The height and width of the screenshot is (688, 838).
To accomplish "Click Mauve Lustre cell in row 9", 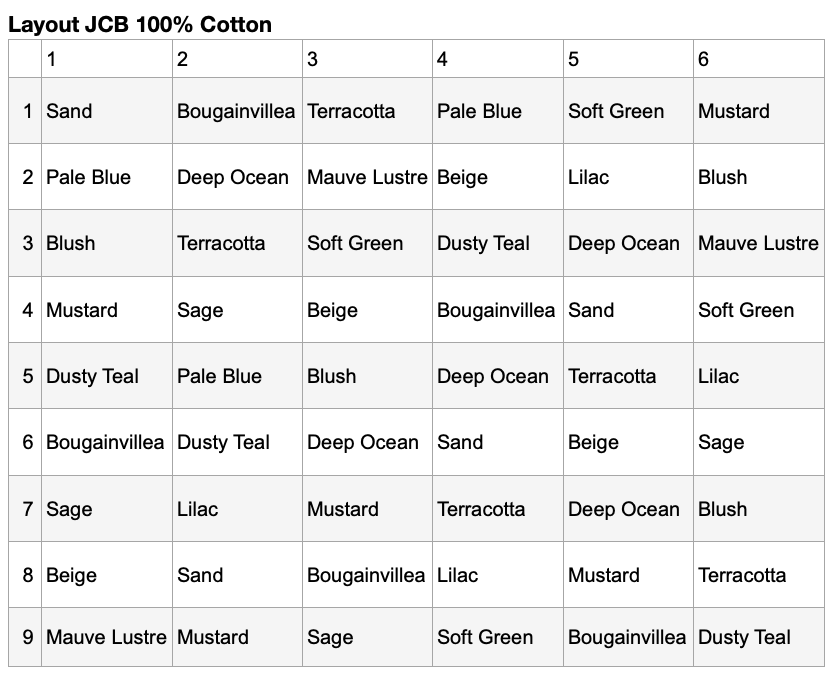I will tap(107, 637).
